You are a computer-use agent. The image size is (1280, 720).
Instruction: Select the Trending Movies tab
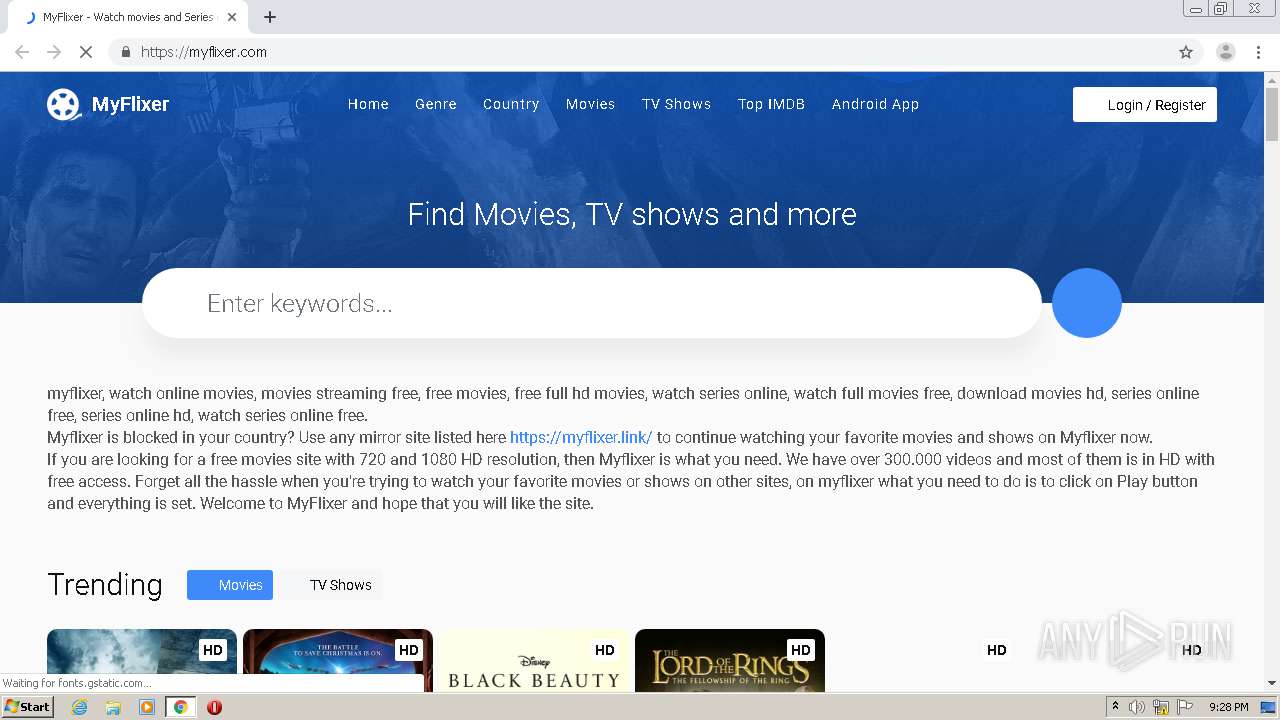point(230,585)
